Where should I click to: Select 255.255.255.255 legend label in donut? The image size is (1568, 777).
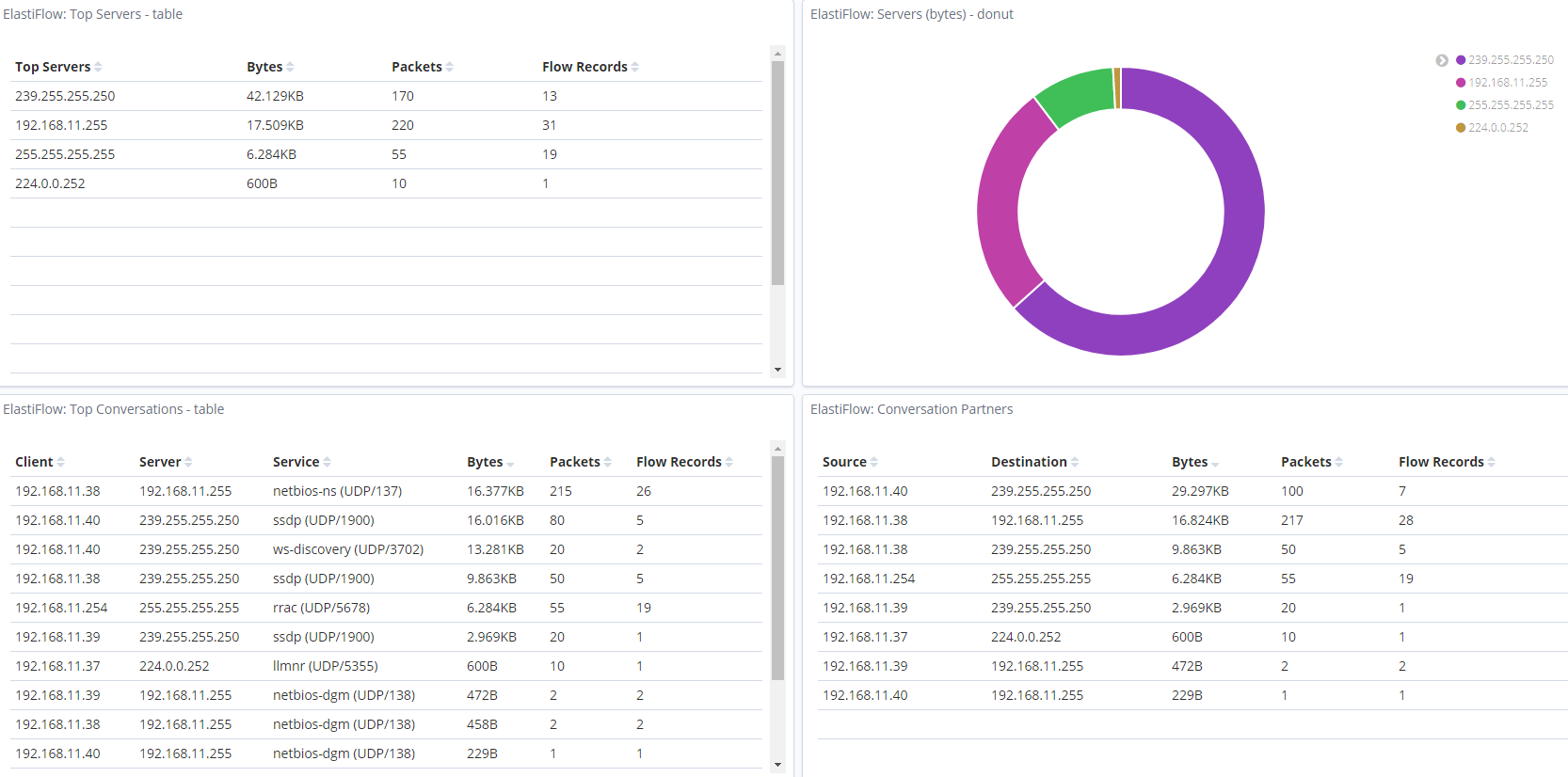coord(1511,105)
